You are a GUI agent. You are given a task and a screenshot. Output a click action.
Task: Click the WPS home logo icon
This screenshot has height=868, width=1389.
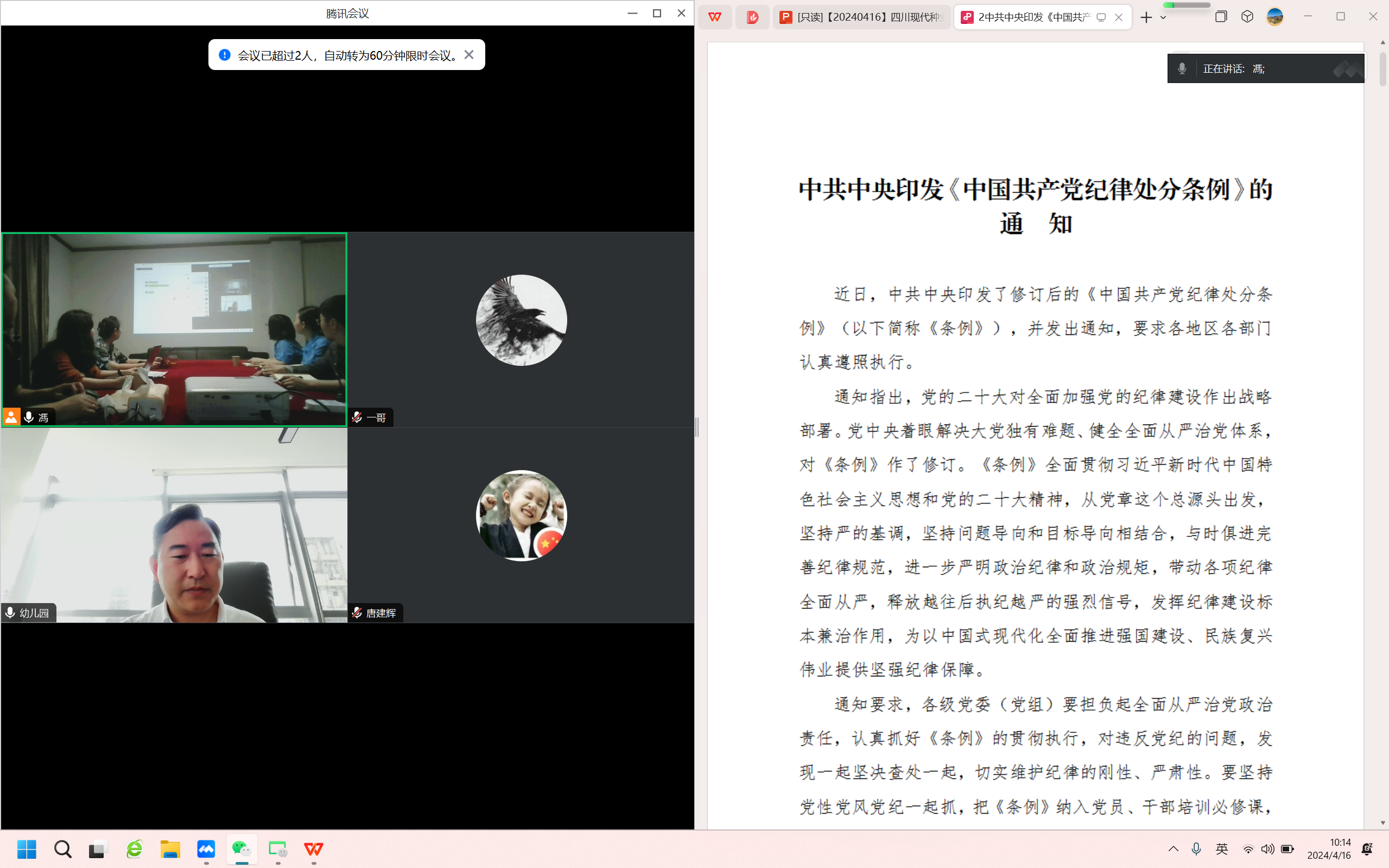(x=715, y=17)
